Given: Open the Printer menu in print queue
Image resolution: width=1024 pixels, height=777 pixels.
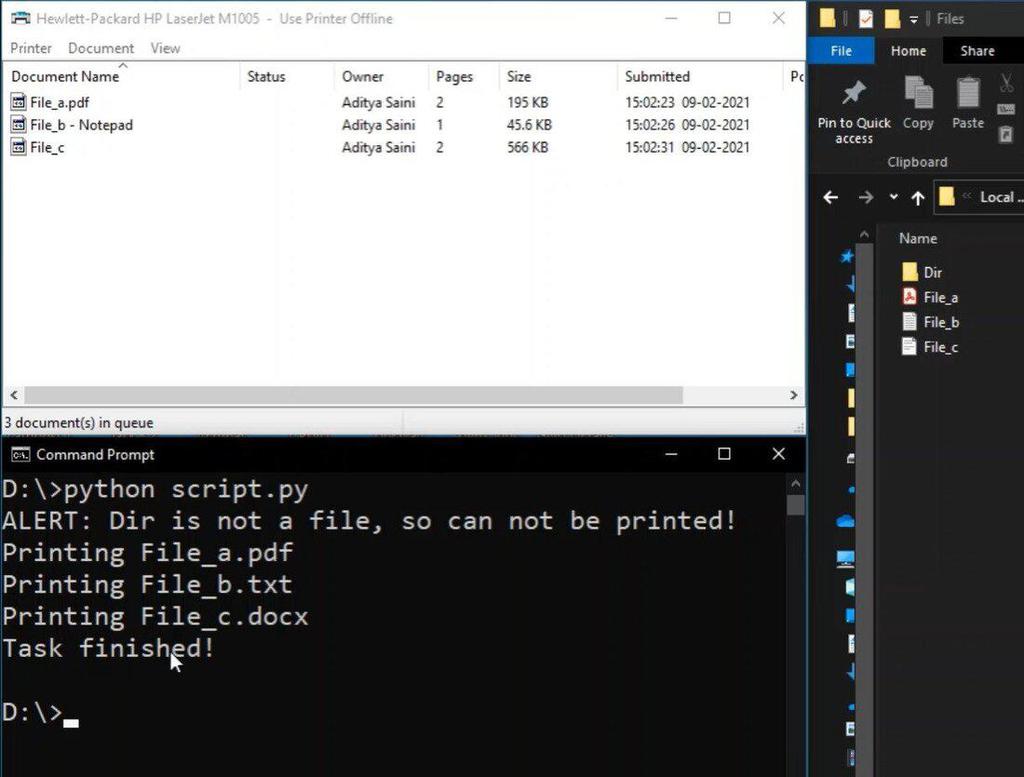Looking at the screenshot, I should 31,48.
